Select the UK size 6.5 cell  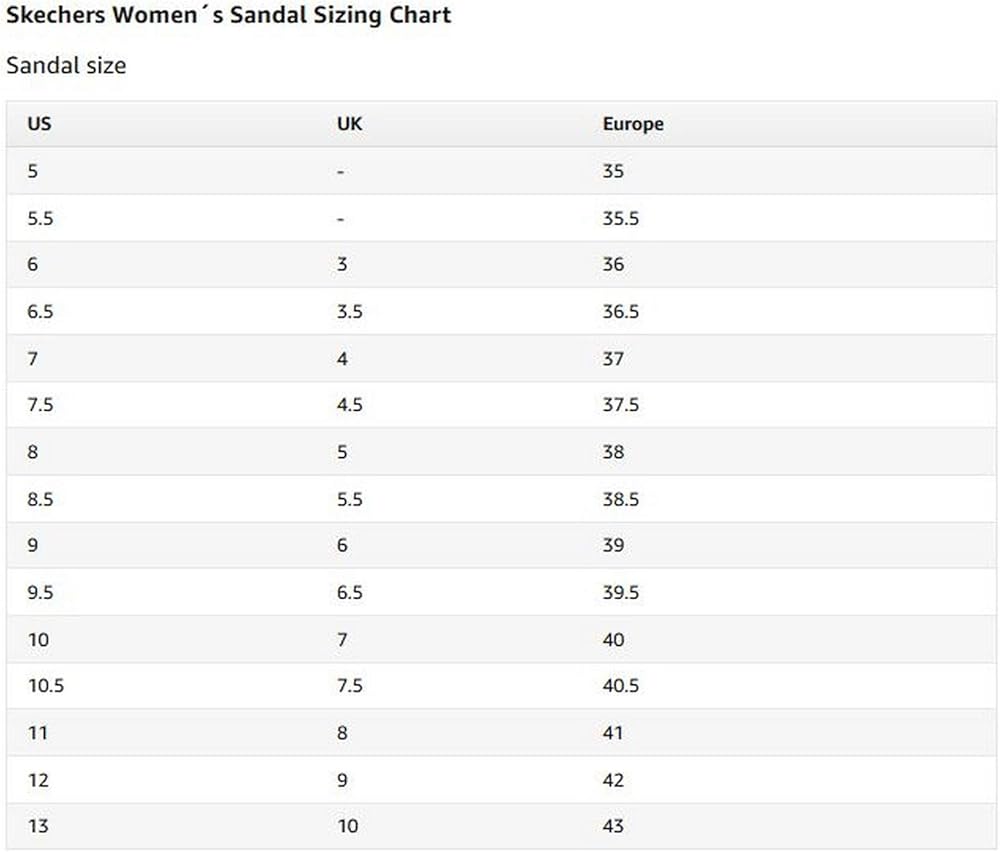tap(350, 592)
